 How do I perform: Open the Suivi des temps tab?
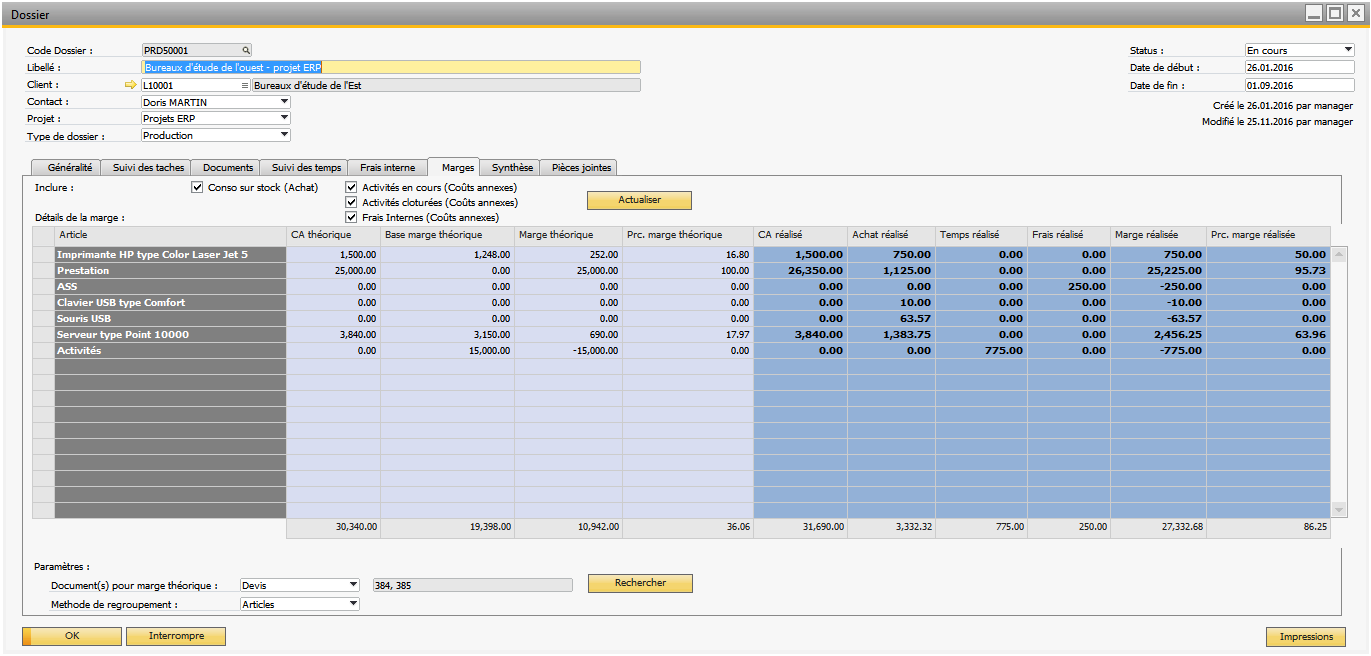click(x=306, y=168)
